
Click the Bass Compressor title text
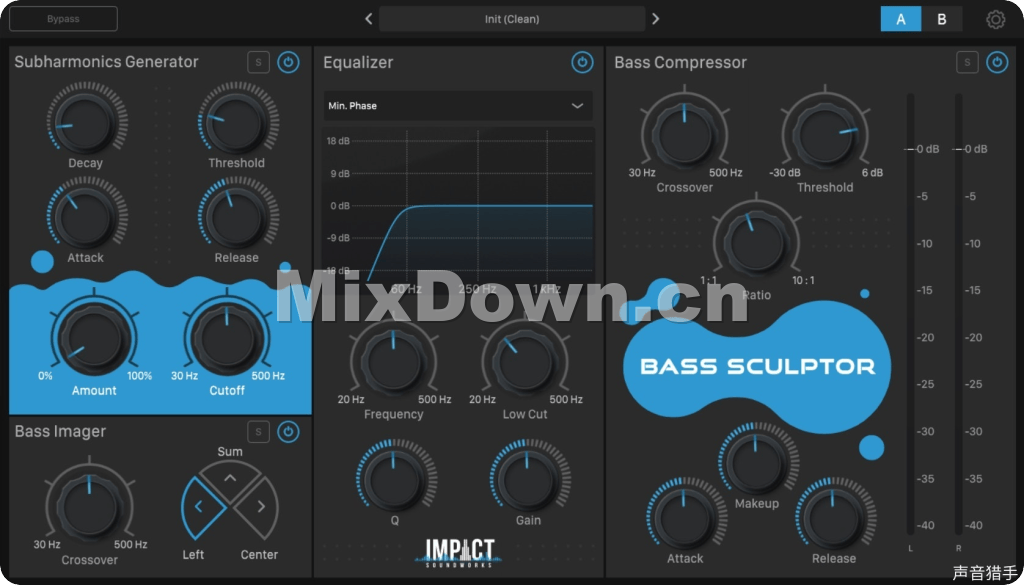click(x=680, y=63)
